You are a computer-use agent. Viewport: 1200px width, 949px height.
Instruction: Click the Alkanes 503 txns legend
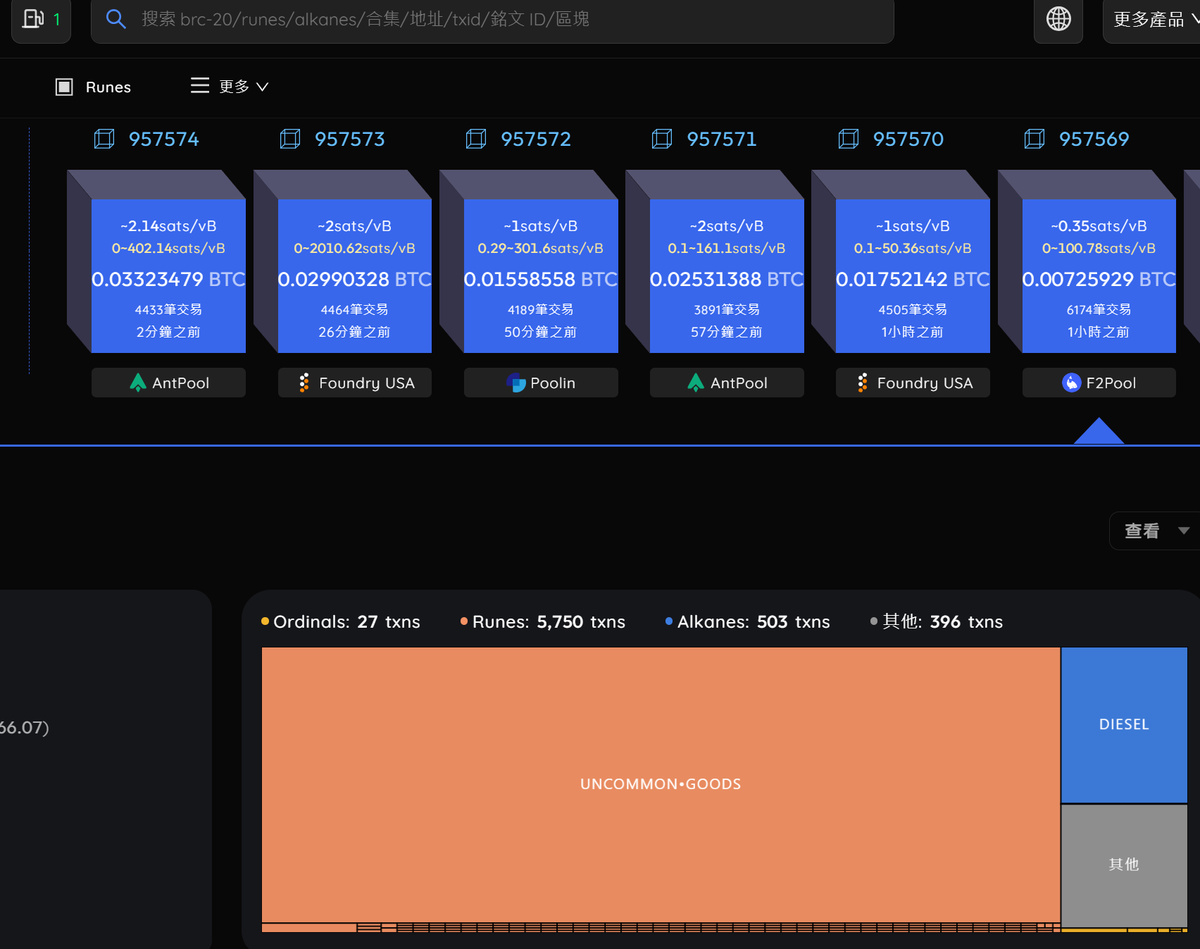click(x=747, y=622)
